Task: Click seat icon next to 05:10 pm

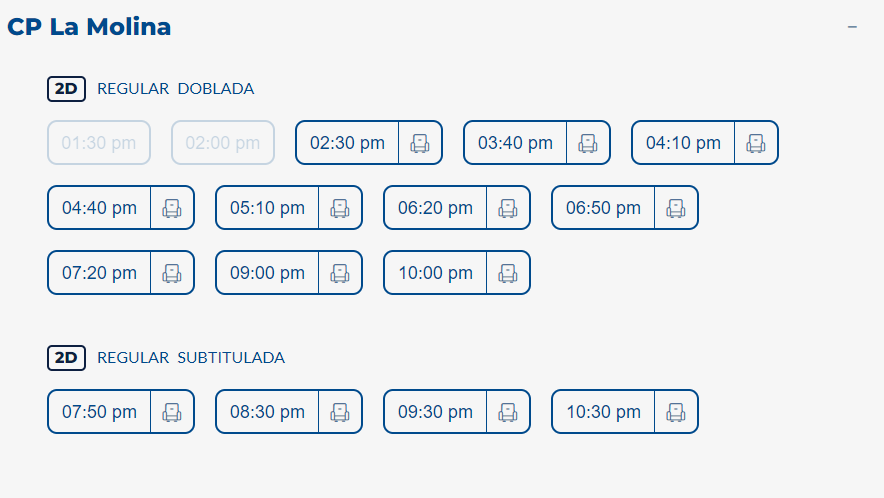Action: pos(340,208)
